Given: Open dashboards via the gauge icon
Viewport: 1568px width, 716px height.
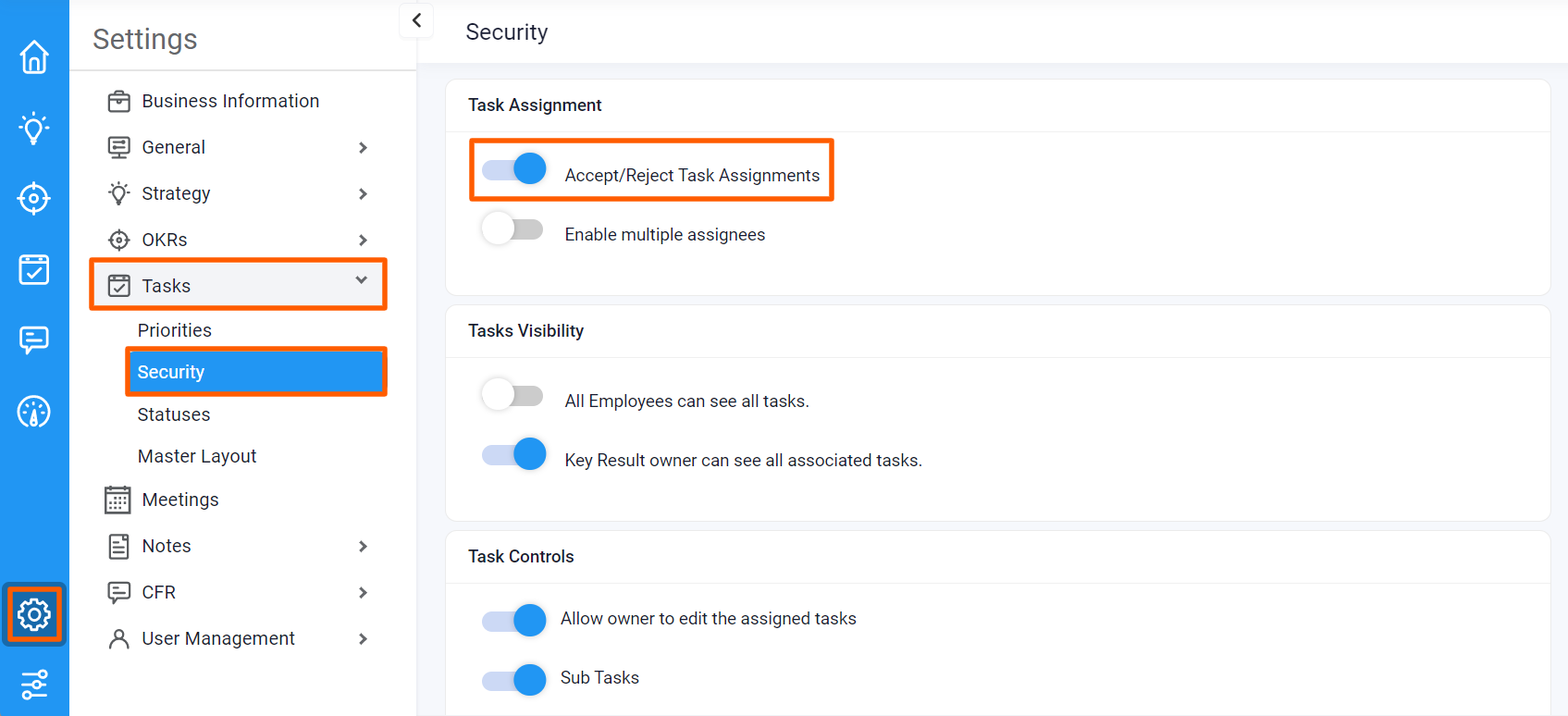Looking at the screenshot, I should (x=34, y=412).
